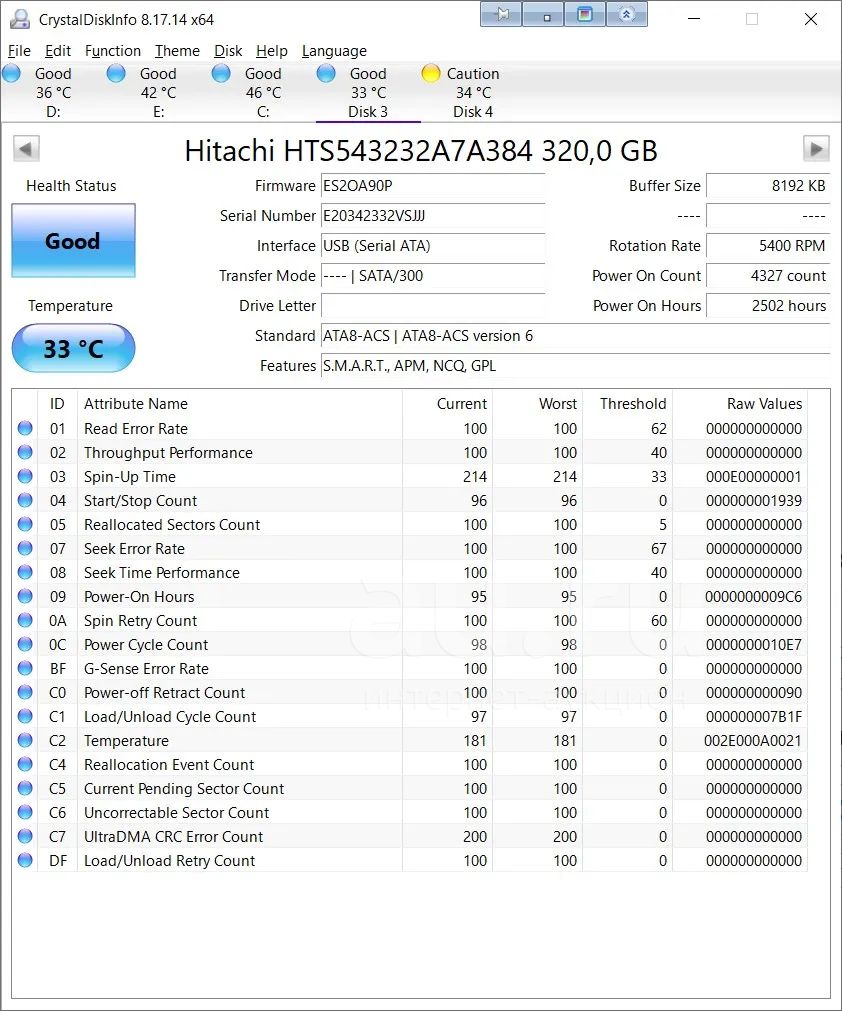Click status orb for Seek Error Rate
The width and height of the screenshot is (842, 1011).
click(25, 548)
